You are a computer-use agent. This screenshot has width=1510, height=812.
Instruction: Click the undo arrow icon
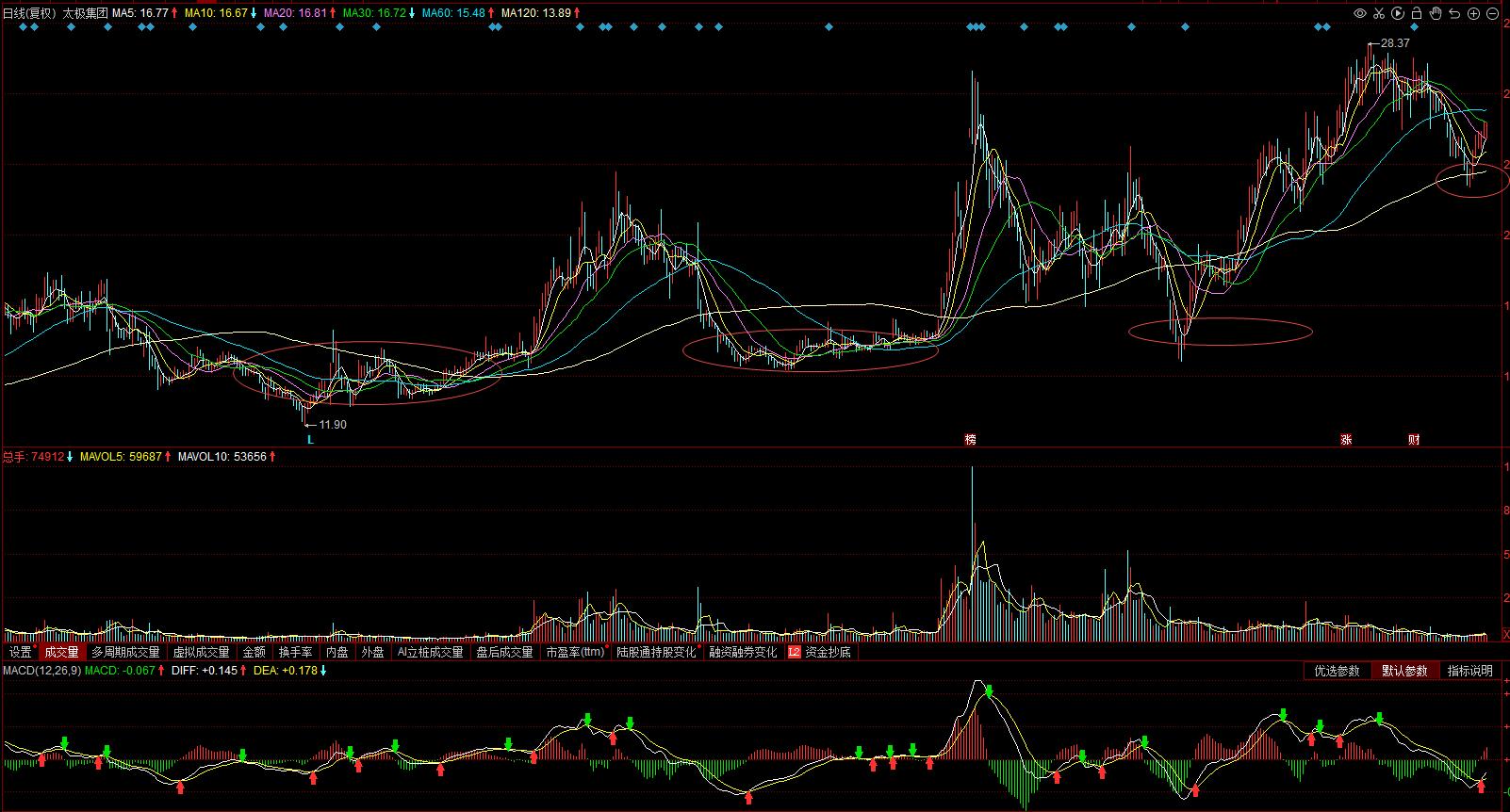[x=1455, y=13]
